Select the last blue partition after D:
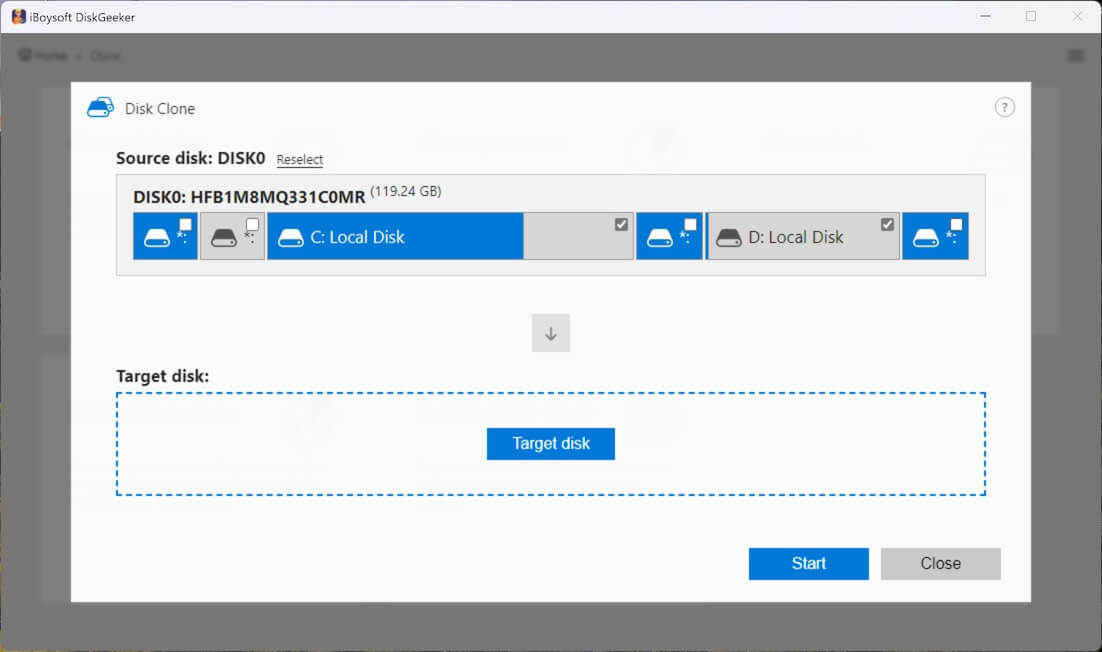Viewport: 1102px width, 652px height. coord(935,237)
